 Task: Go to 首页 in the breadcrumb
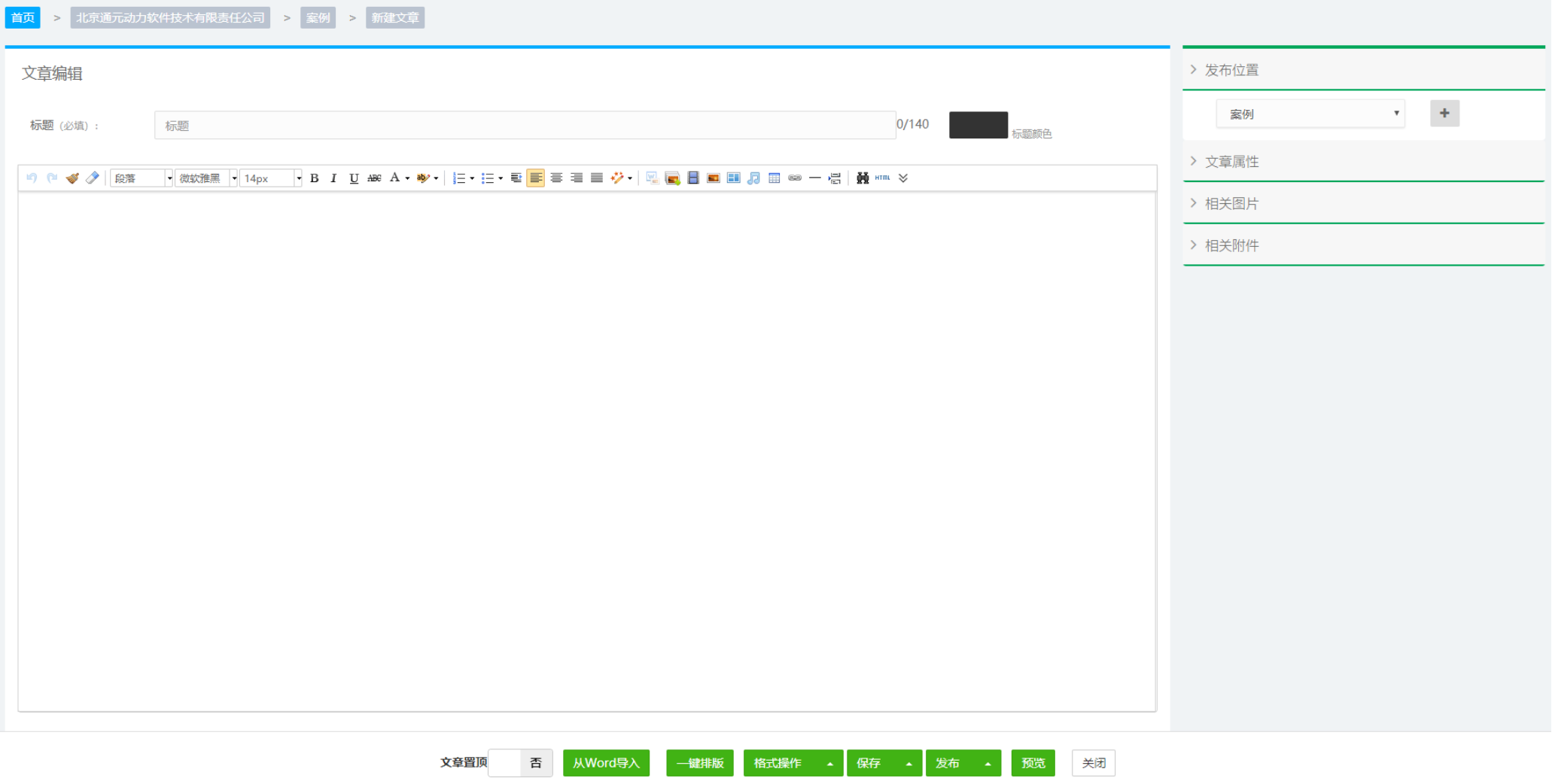coord(23,18)
